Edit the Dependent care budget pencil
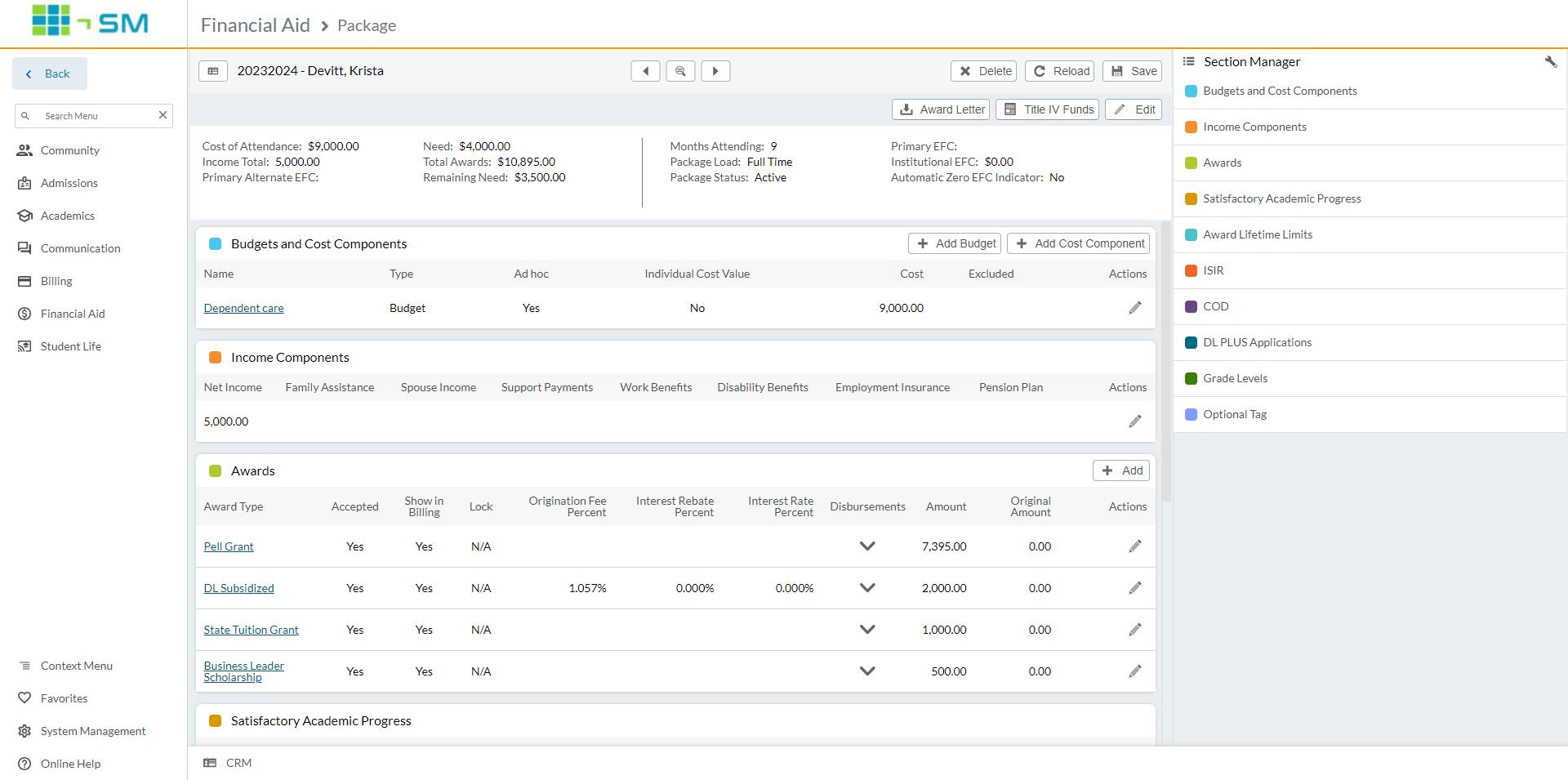 [x=1135, y=308]
